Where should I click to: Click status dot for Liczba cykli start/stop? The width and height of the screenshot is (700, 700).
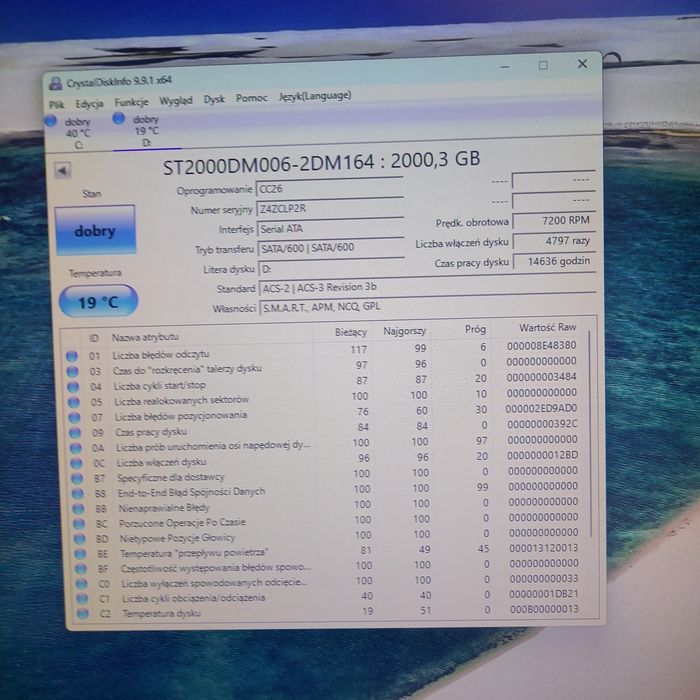point(73,387)
